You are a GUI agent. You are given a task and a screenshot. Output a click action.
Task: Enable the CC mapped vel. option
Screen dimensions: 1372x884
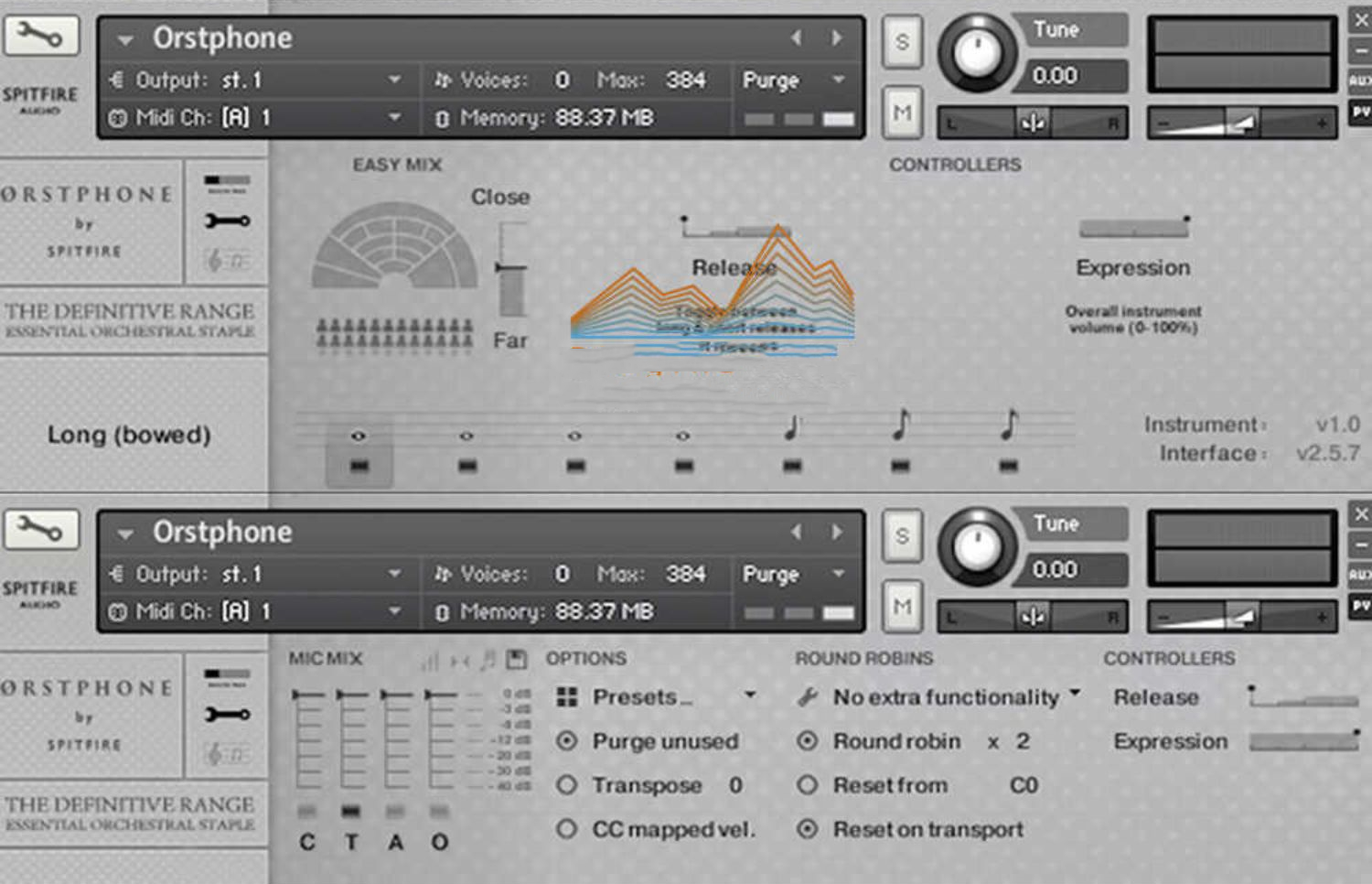(567, 829)
